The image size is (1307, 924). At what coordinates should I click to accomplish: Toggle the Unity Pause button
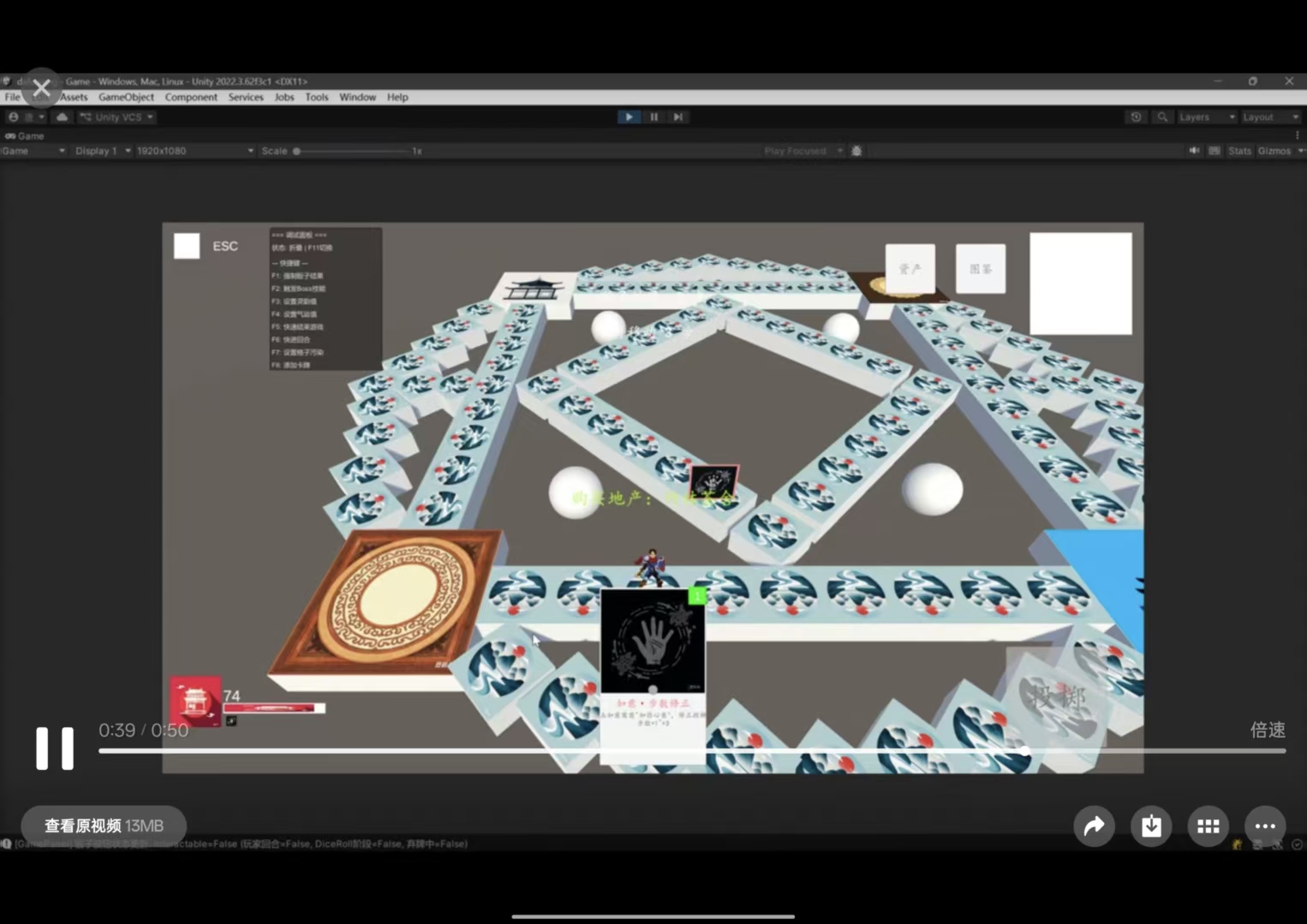click(653, 117)
